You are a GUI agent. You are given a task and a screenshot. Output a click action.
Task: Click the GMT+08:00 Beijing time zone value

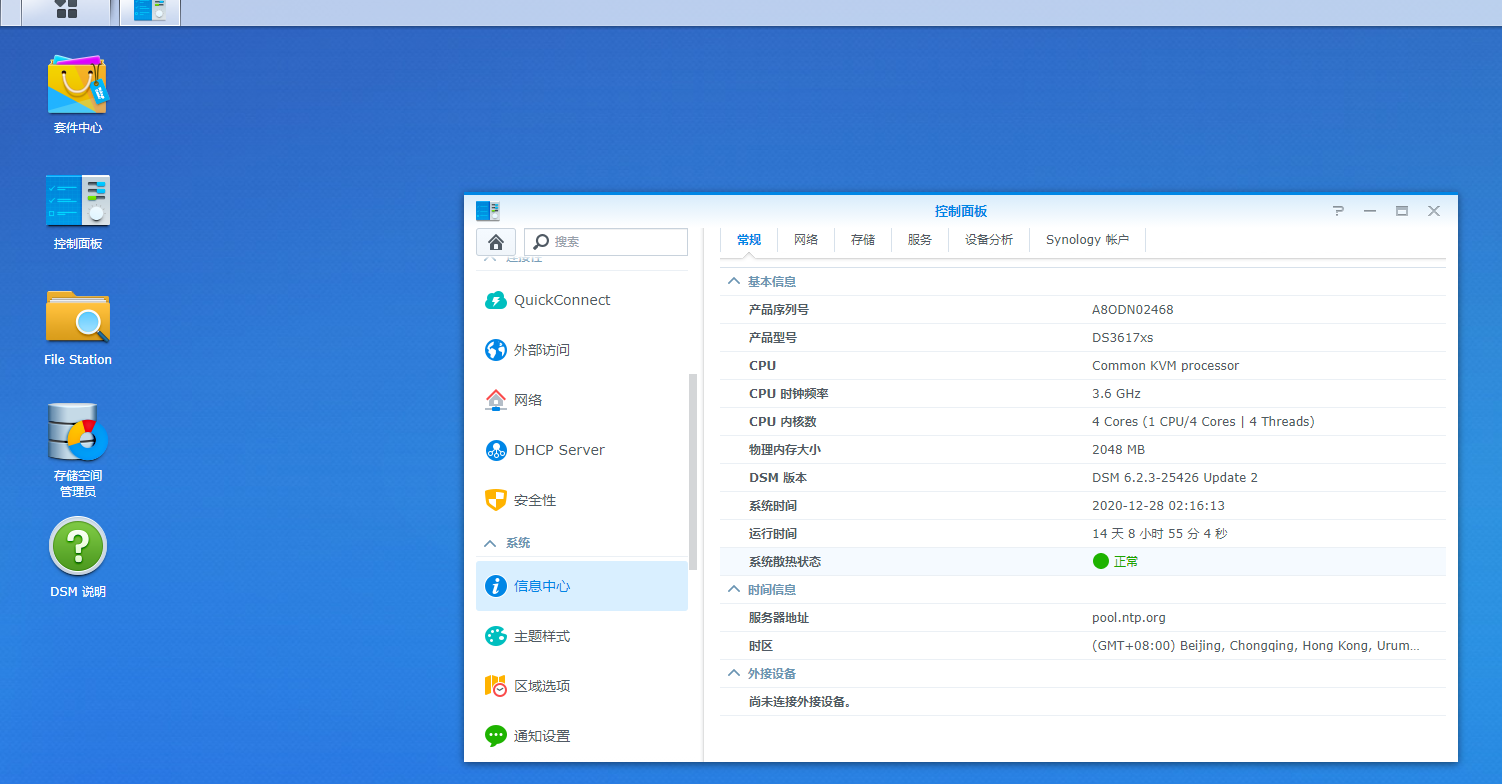1255,646
